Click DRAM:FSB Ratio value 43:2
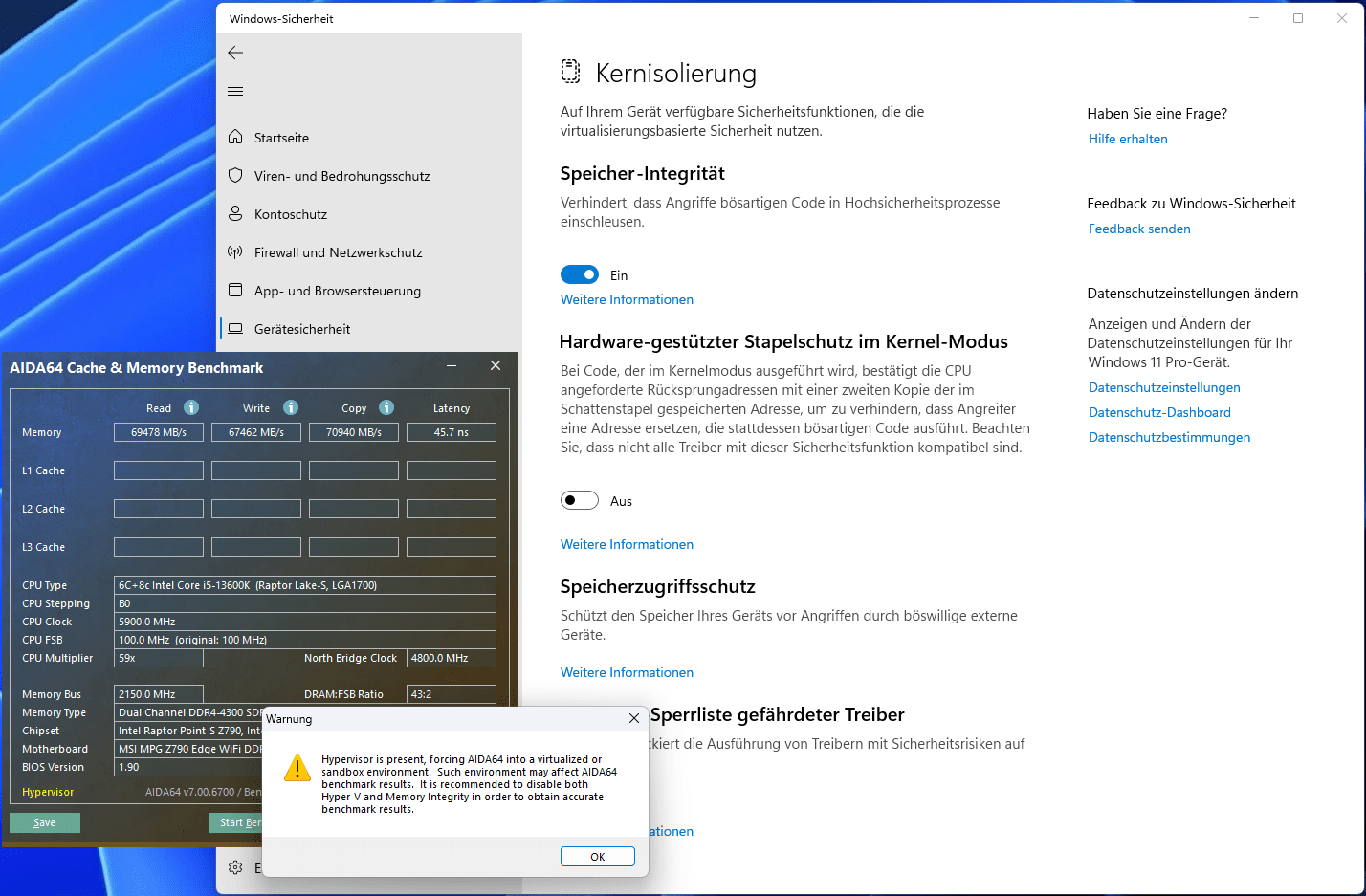The image size is (1366, 896). 452,694
